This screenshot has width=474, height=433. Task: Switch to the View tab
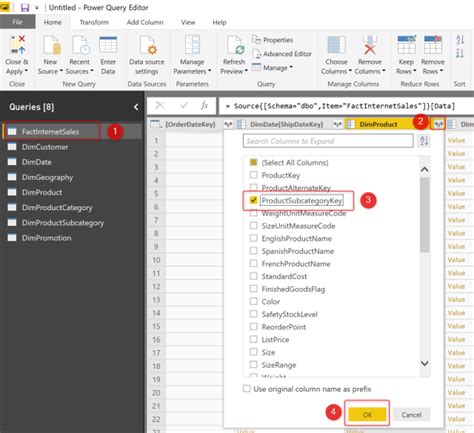coord(188,22)
